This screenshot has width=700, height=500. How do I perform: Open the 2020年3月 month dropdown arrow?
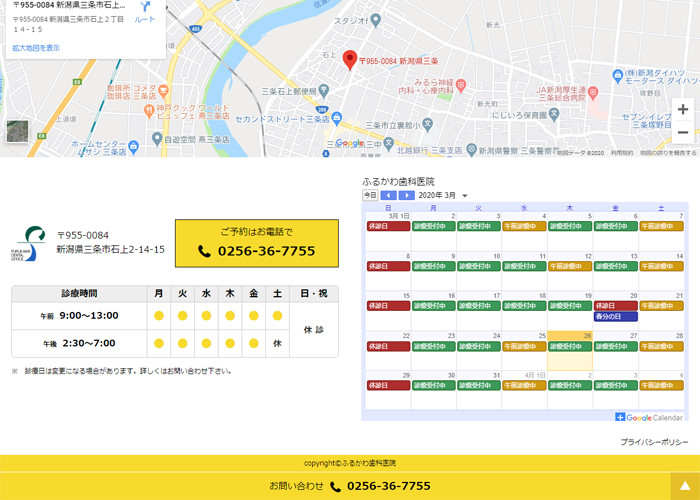point(464,196)
